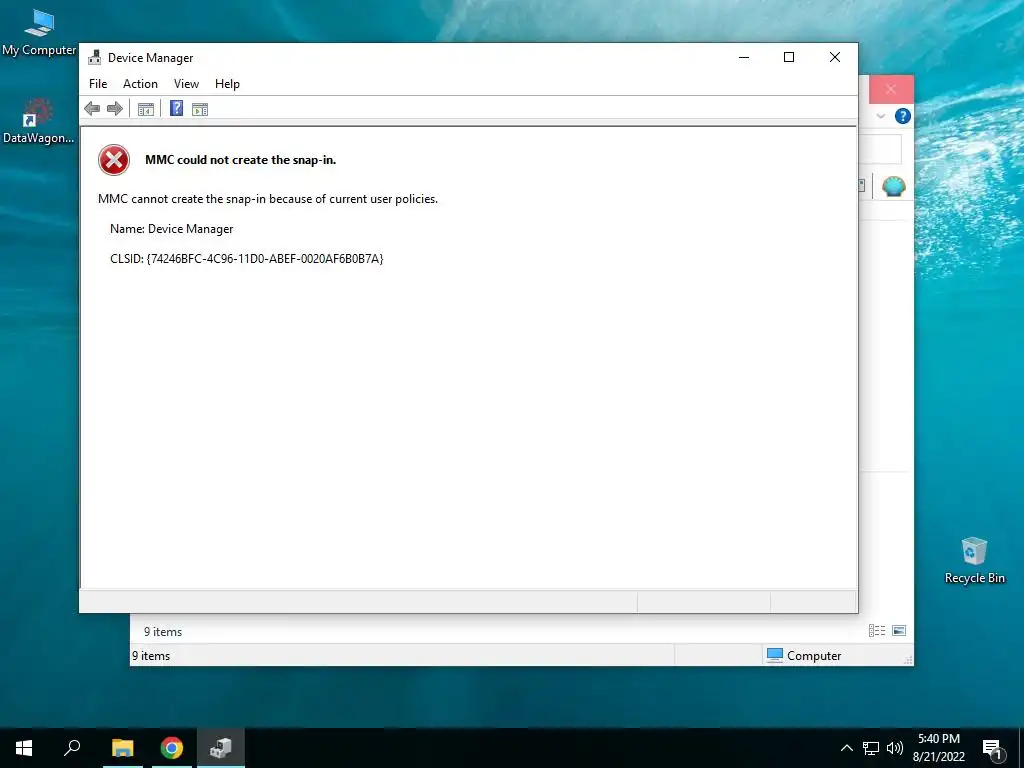The width and height of the screenshot is (1024, 768).
Task: Click the blue help icon in Explorer window
Action: (903, 116)
